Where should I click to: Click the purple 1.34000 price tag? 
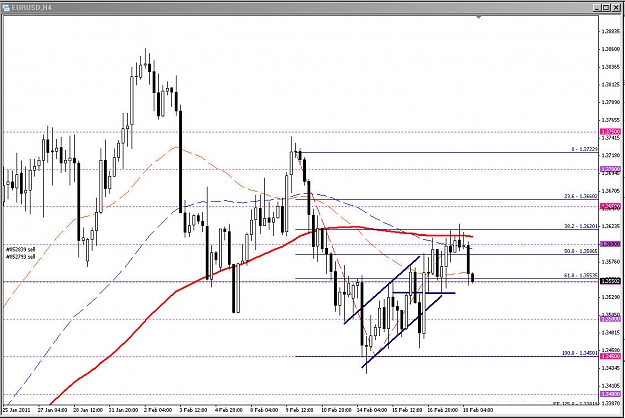[x=611, y=394]
